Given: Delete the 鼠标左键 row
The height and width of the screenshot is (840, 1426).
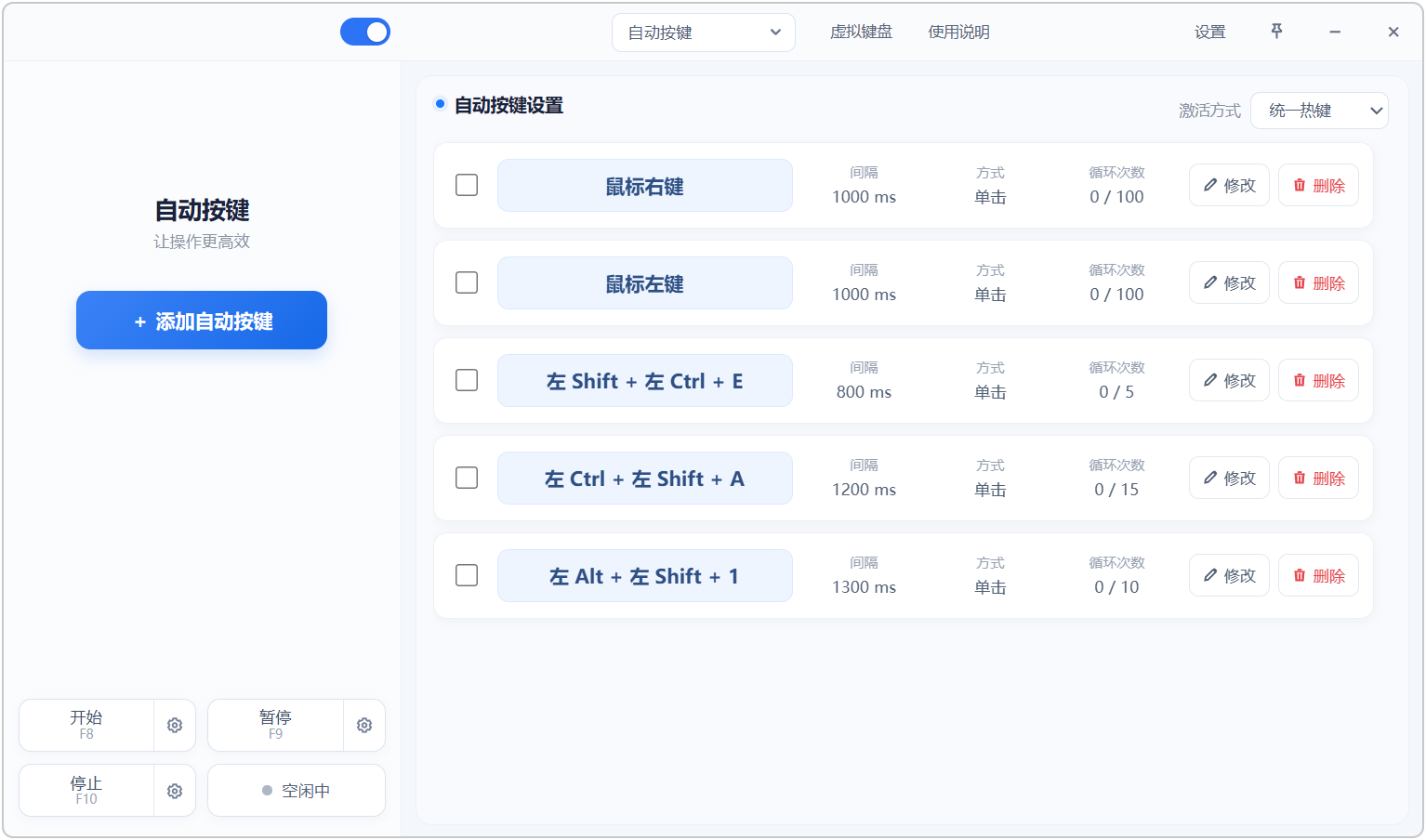Looking at the screenshot, I should (x=1318, y=283).
